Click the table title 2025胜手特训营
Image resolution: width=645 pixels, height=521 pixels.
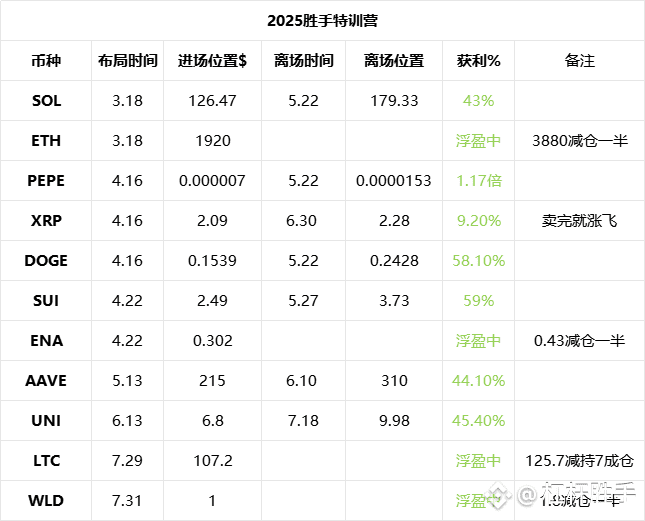[322, 21]
